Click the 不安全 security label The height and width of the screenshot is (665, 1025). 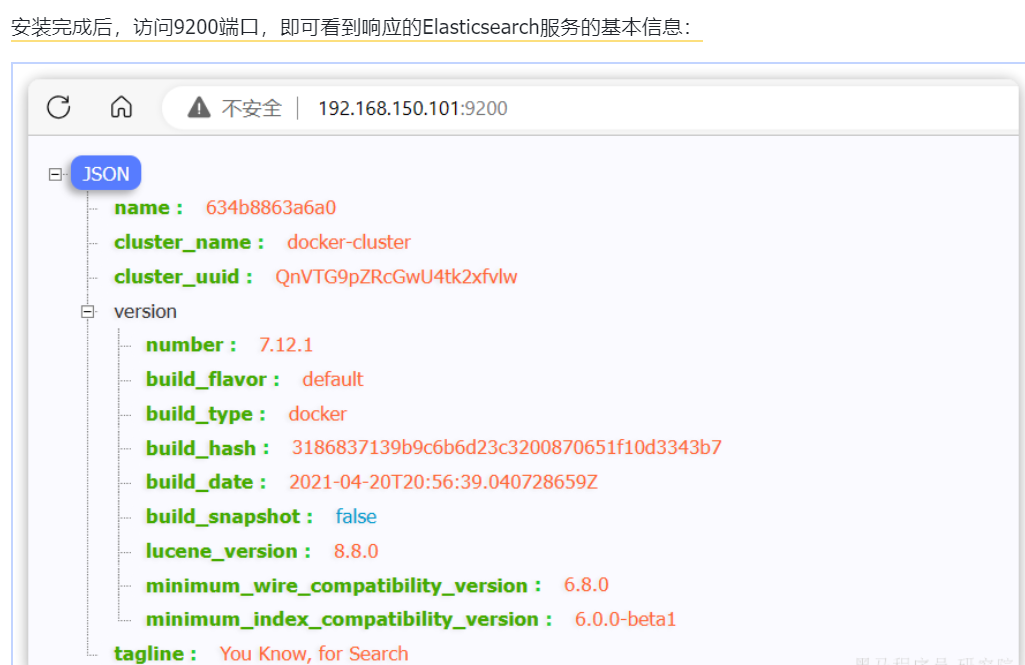pyautogui.click(x=252, y=108)
